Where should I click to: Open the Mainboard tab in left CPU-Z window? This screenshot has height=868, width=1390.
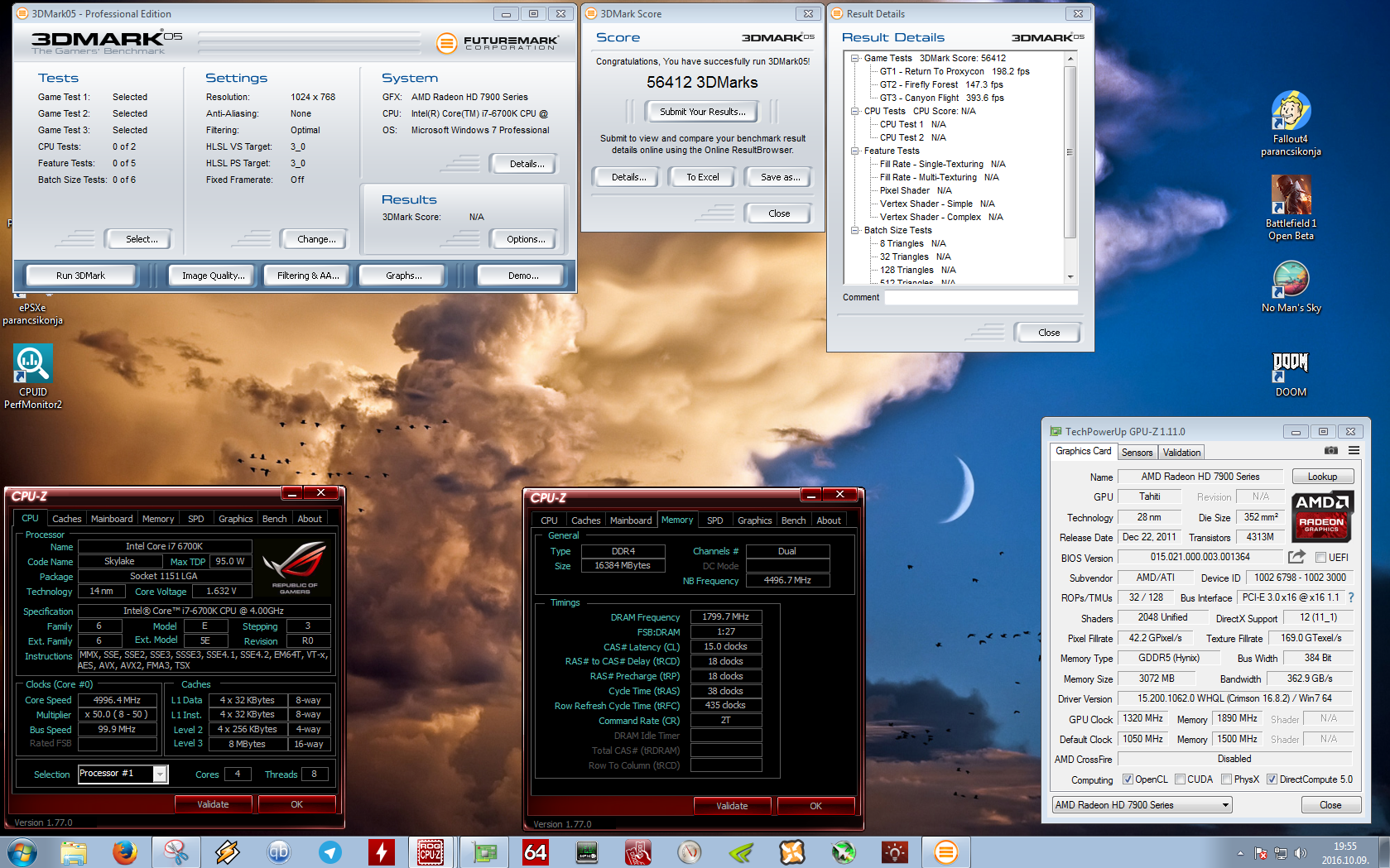click(112, 519)
